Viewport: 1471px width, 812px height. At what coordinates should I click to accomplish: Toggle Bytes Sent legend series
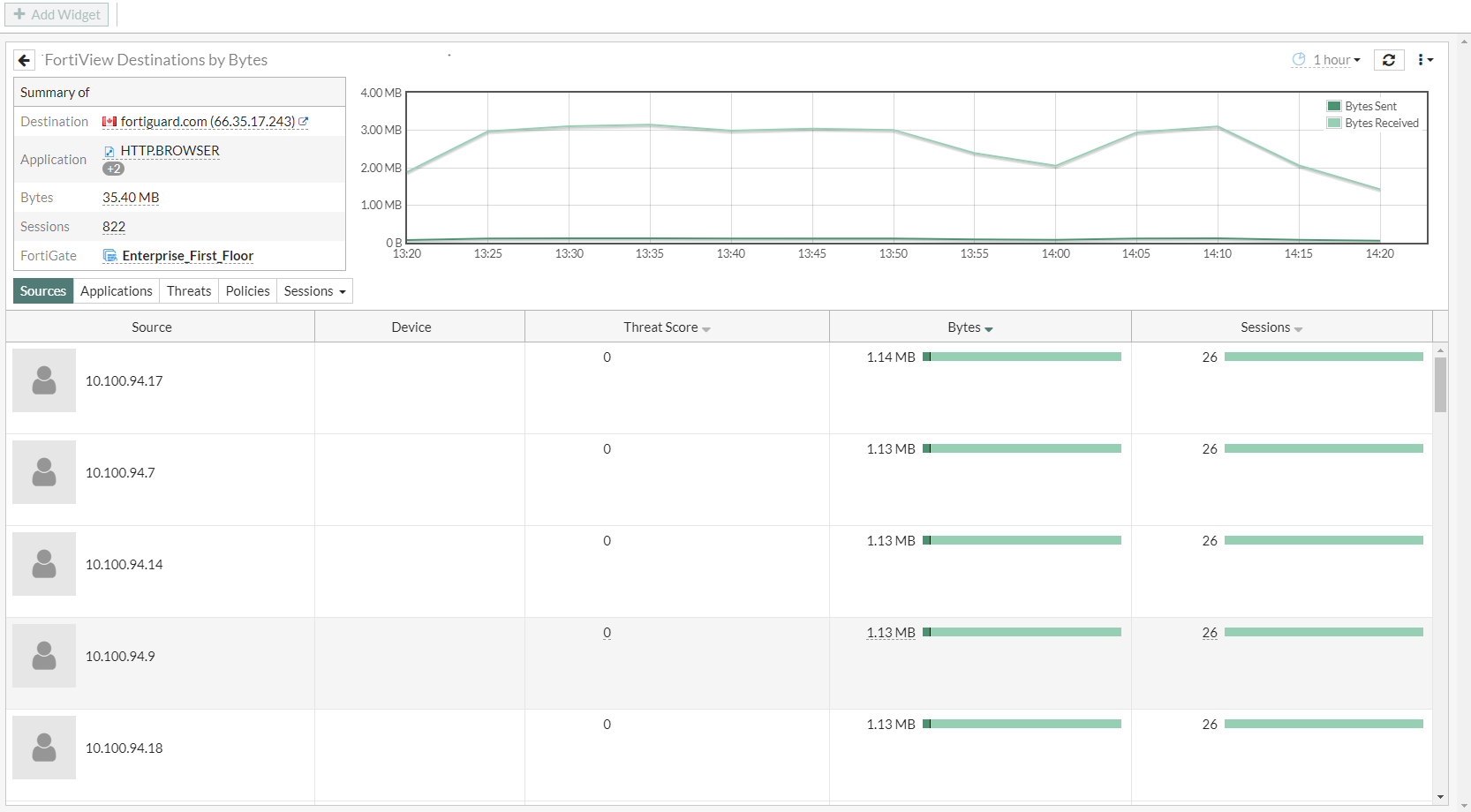tap(1362, 106)
